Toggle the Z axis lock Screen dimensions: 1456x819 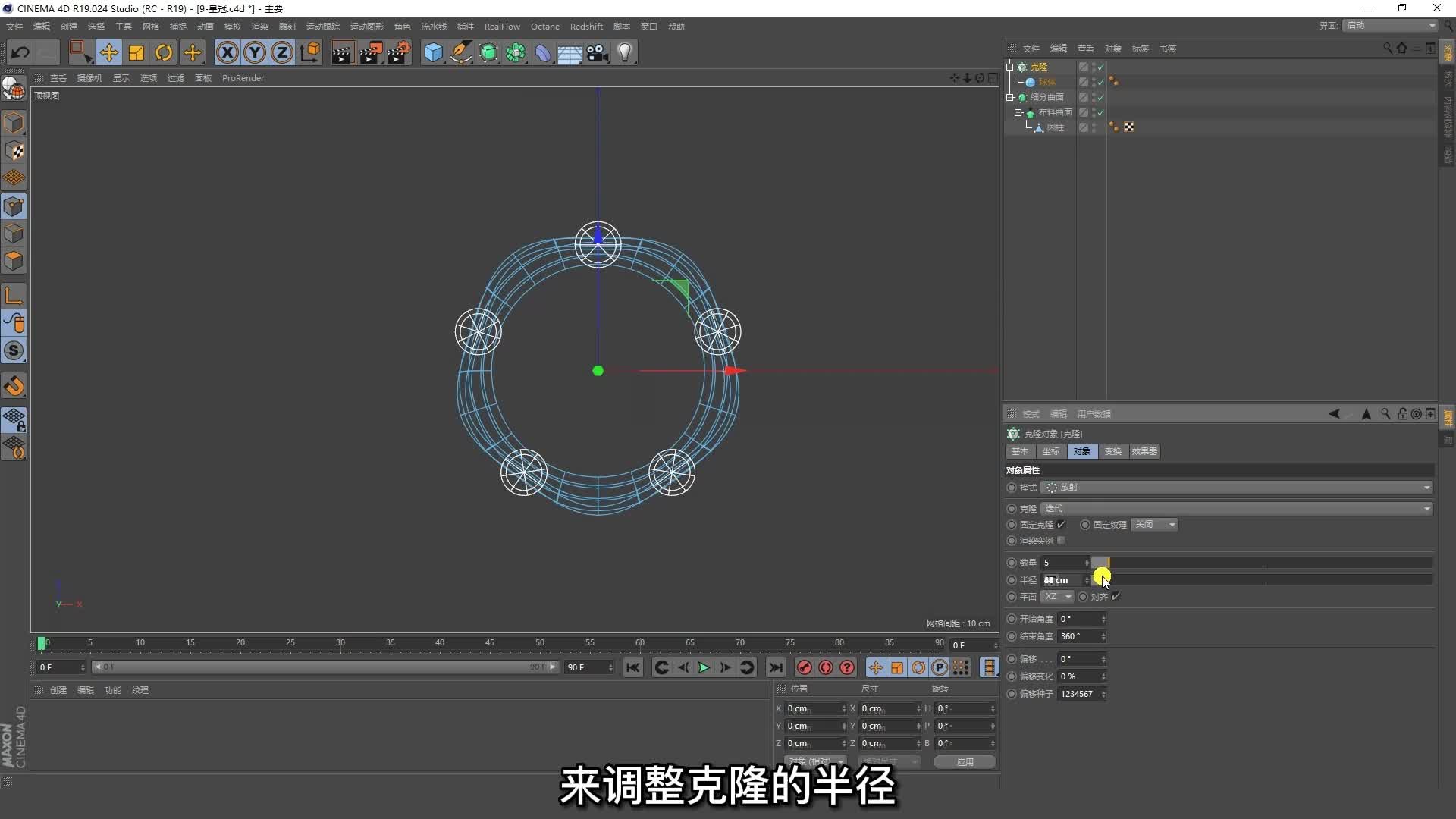(282, 52)
